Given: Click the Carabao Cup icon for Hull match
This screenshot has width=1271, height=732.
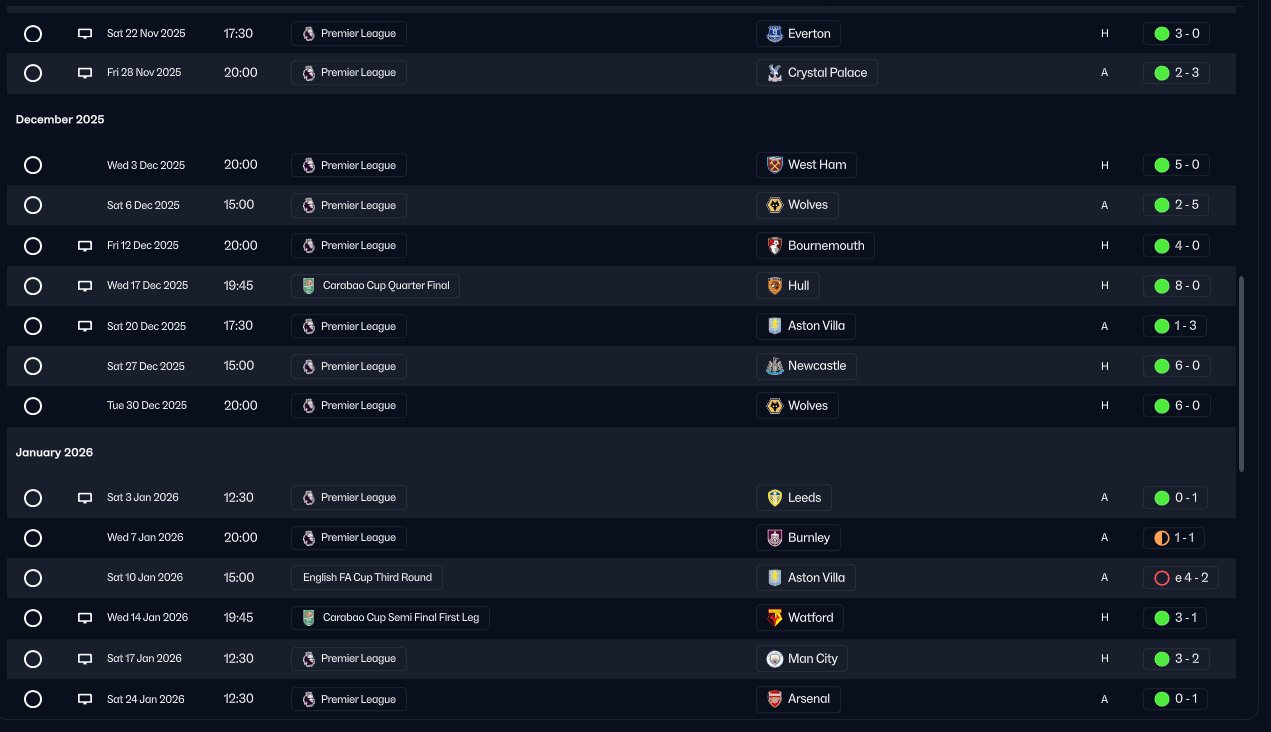Looking at the screenshot, I should tap(309, 286).
